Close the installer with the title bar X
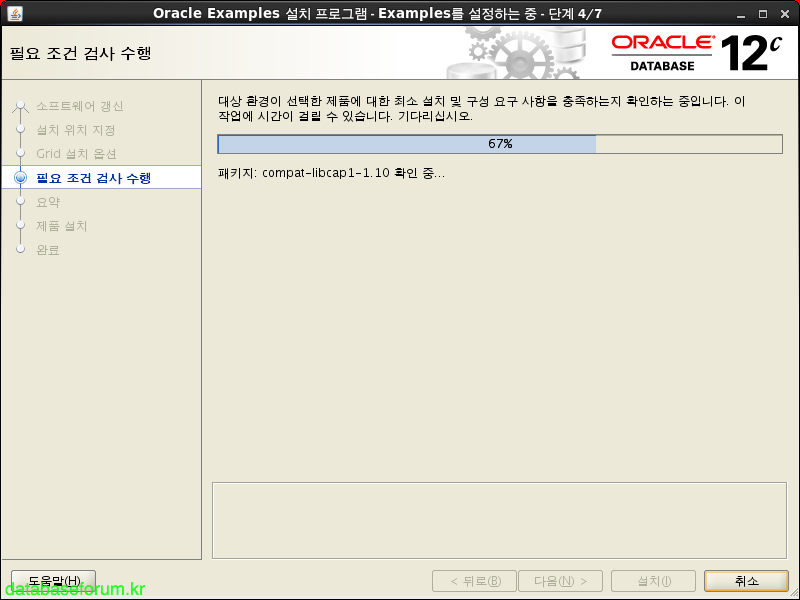Screen dimensions: 800x600 click(785, 13)
